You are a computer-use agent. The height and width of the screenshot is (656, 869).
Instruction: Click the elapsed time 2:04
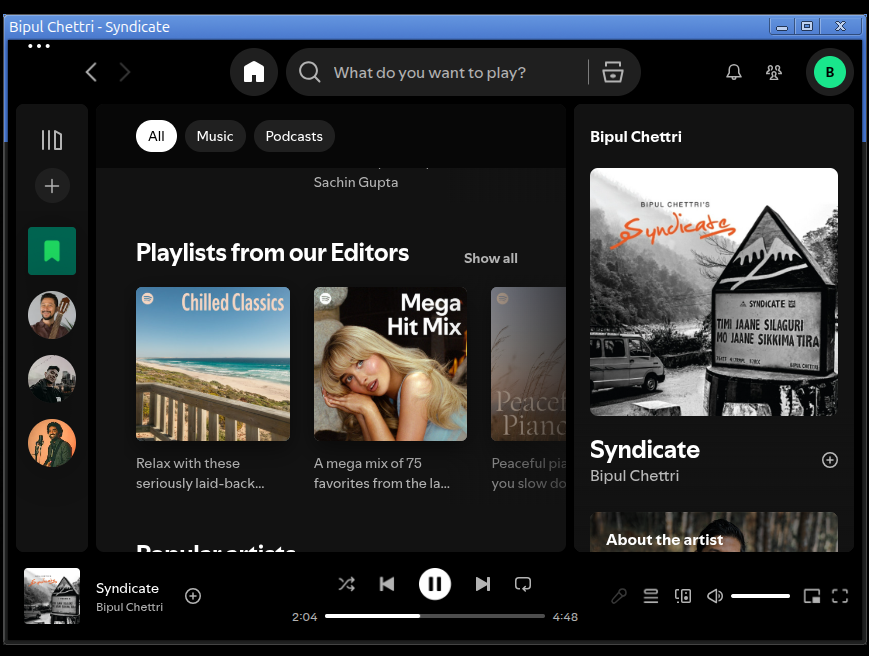click(x=305, y=617)
